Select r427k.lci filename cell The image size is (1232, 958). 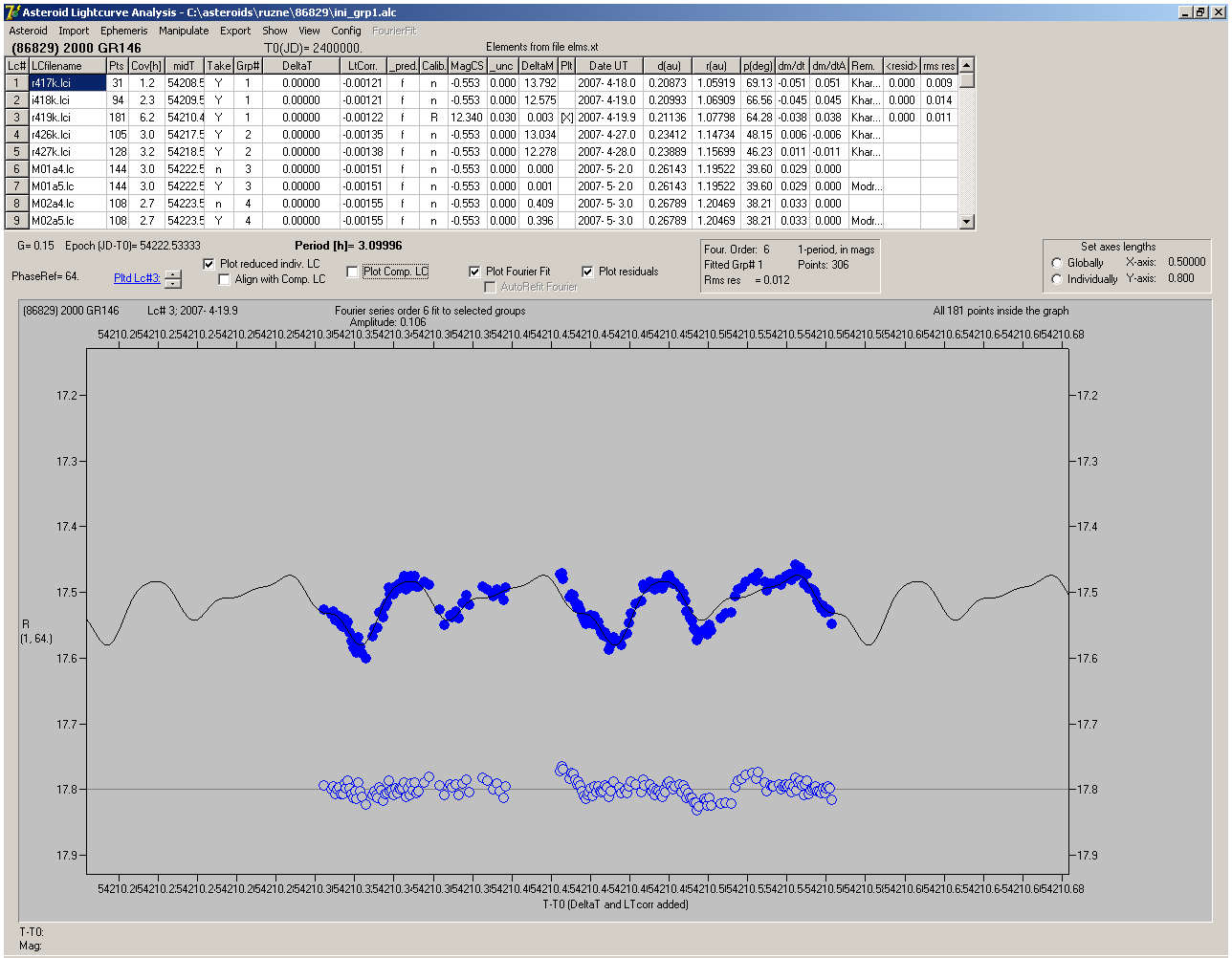click(x=67, y=152)
